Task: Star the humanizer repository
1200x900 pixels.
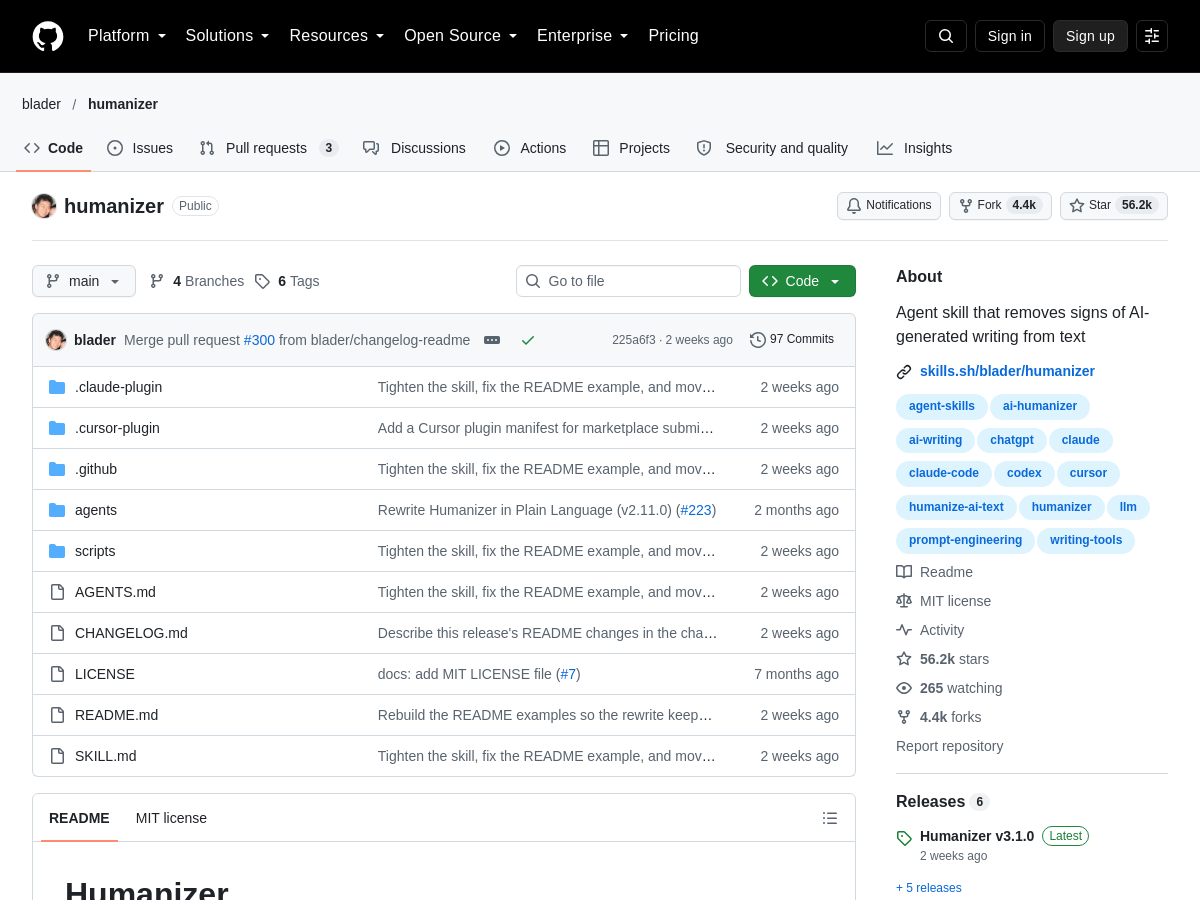Action: point(1114,206)
